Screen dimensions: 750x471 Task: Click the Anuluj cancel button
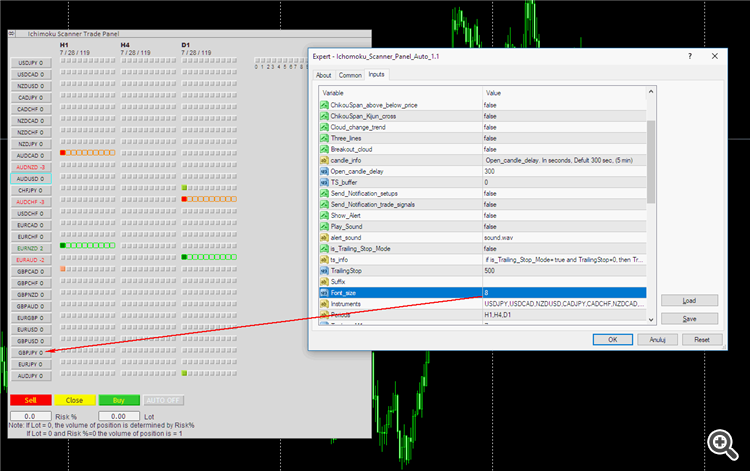(x=657, y=340)
